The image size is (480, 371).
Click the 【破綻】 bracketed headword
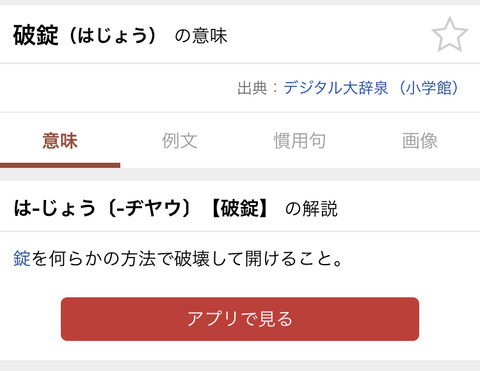pos(240,208)
